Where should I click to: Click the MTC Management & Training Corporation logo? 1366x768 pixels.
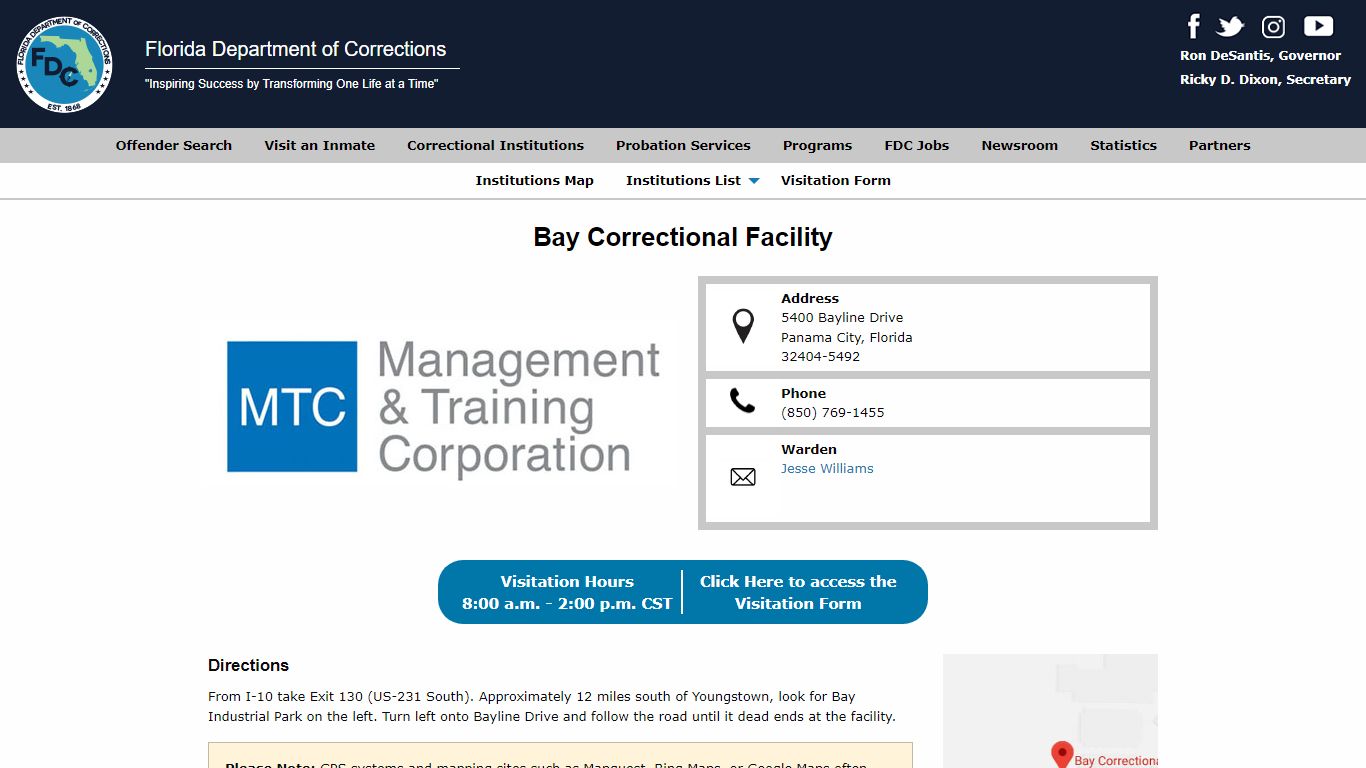click(x=444, y=407)
